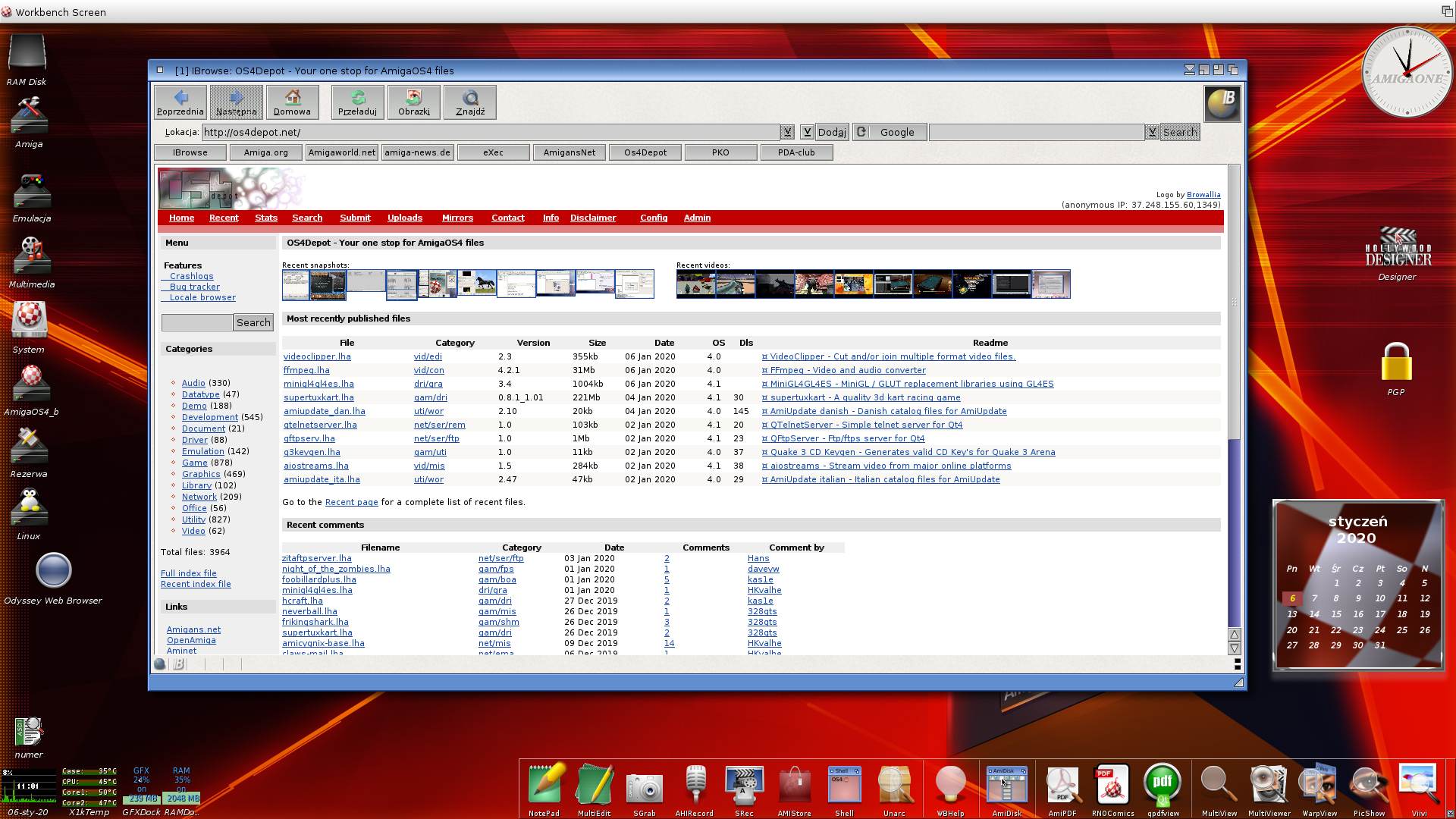Expand the search query history dropdown
Viewport: 1456px width, 819px height.
[x=1153, y=132]
